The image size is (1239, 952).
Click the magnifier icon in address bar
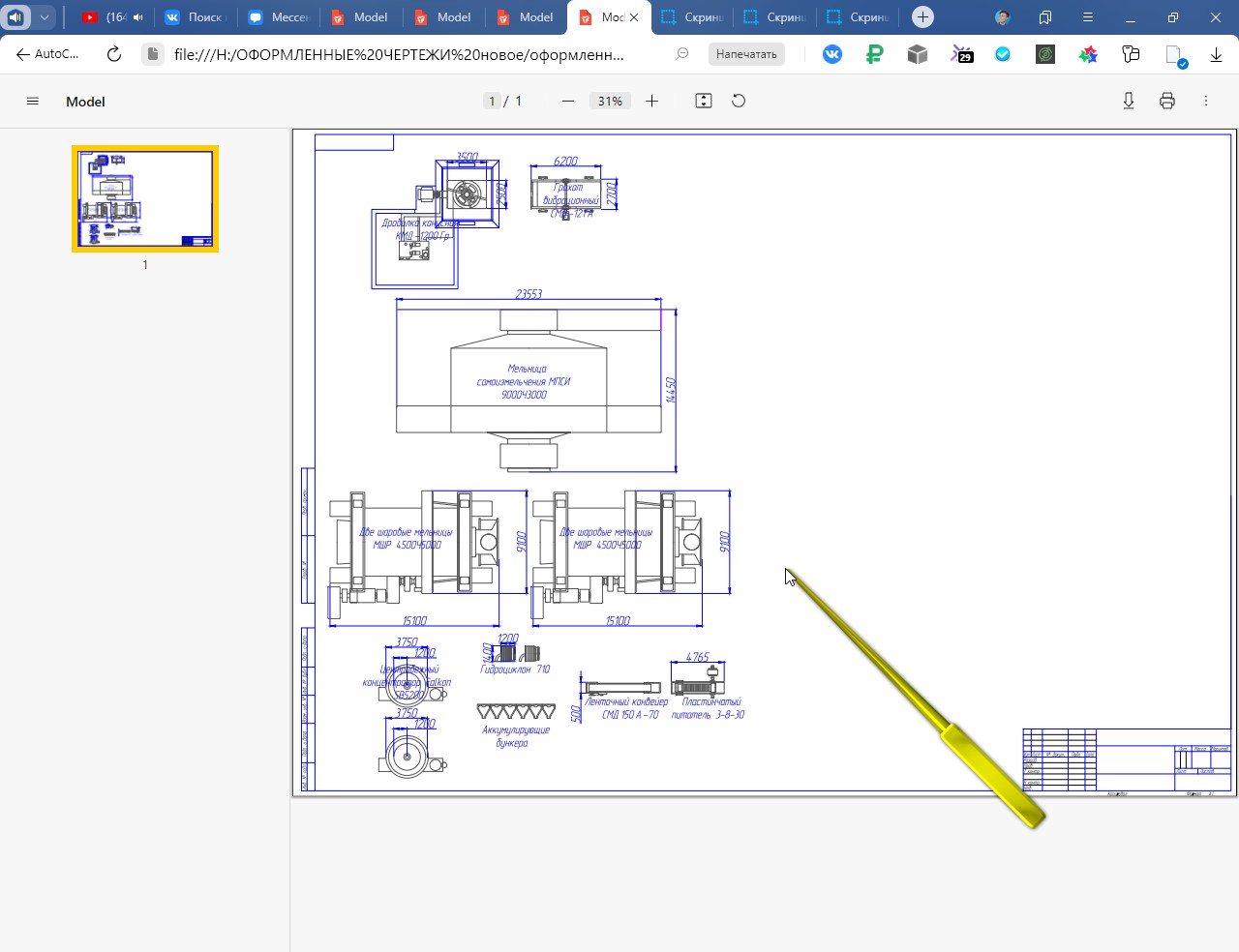682,54
